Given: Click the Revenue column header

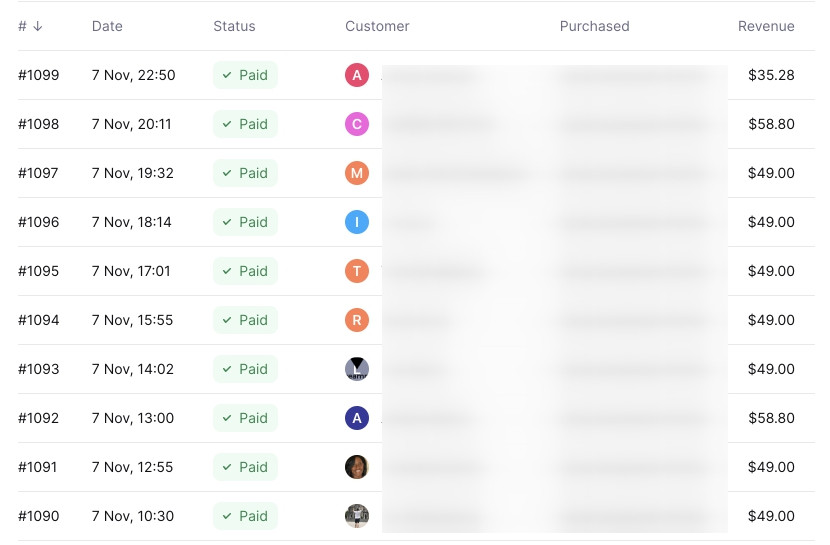Looking at the screenshot, I should tap(766, 26).
